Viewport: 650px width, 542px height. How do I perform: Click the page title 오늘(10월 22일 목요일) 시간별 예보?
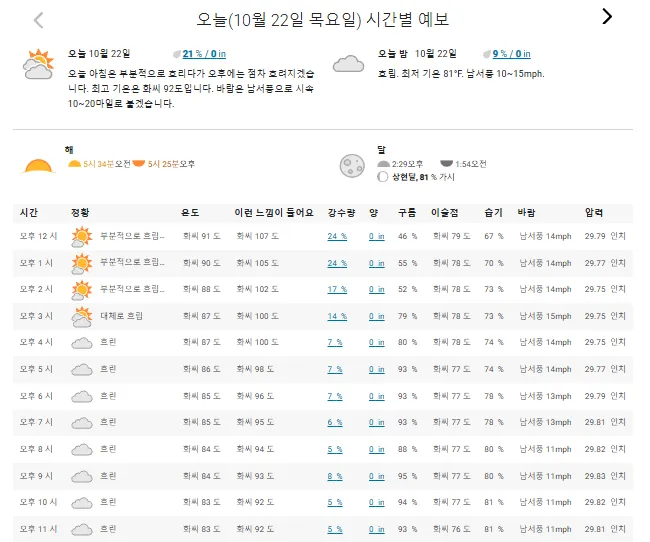323,19
